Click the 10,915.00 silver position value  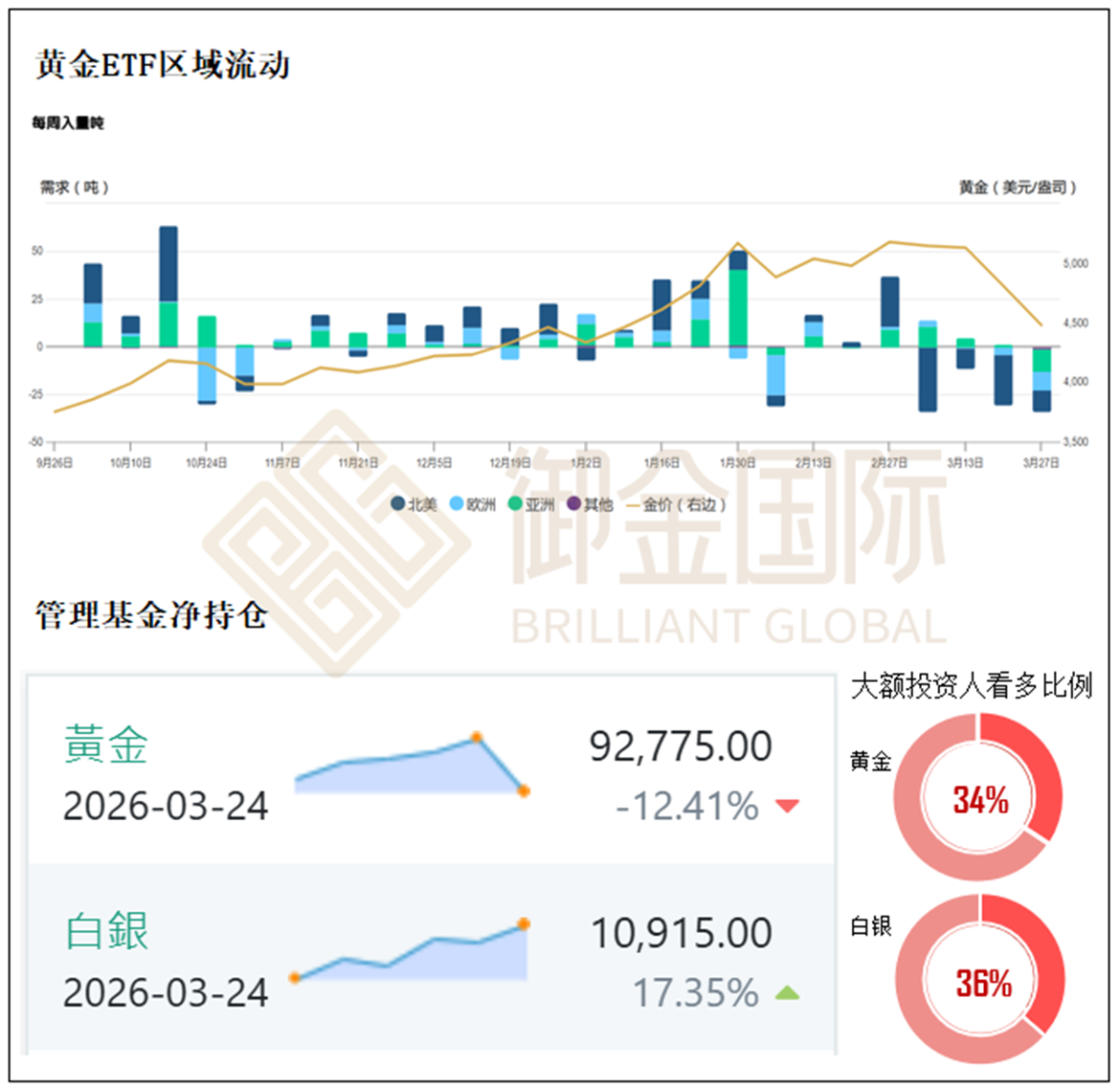[x=681, y=934]
